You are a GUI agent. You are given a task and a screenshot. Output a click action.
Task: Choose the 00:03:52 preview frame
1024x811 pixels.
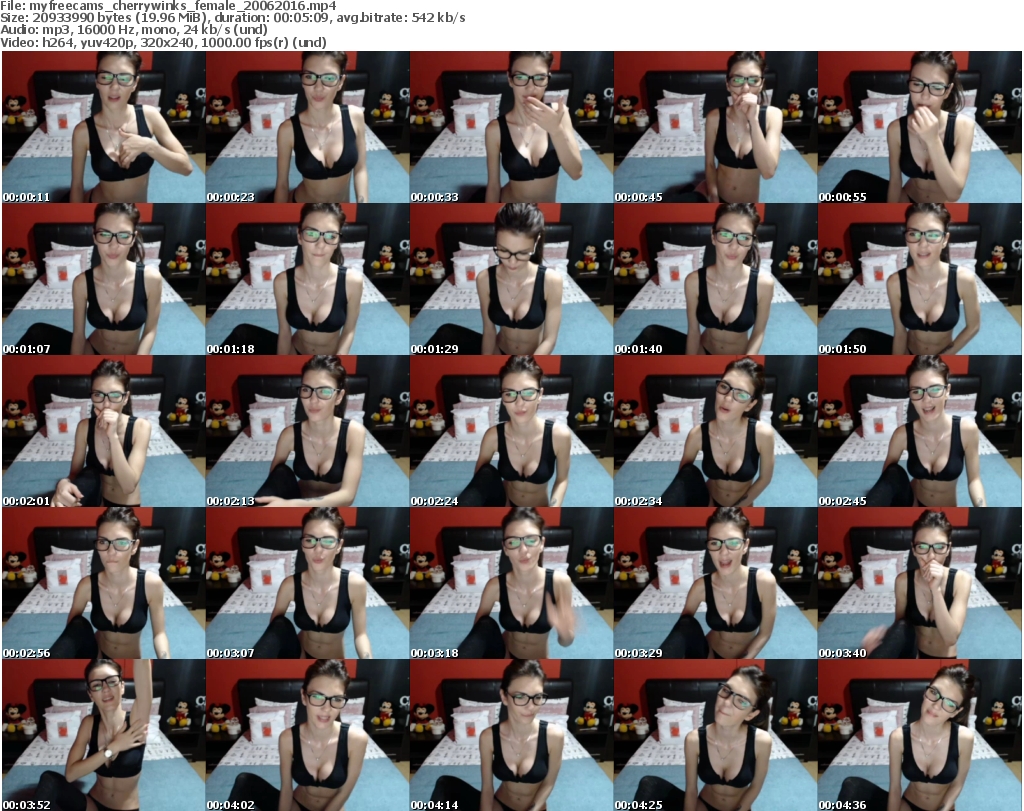104,735
